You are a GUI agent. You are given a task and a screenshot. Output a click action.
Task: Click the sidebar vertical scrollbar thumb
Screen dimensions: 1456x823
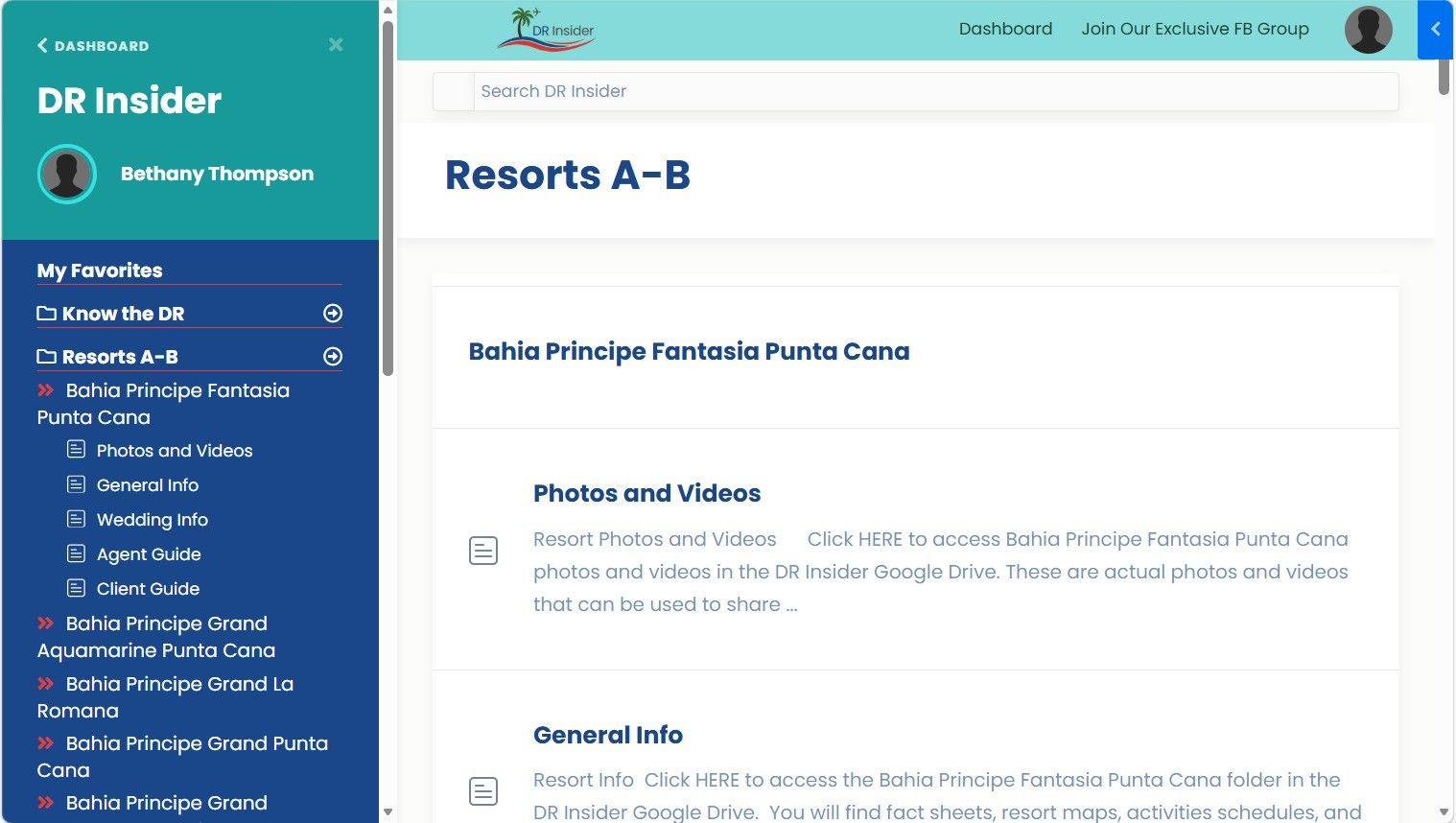[387, 197]
